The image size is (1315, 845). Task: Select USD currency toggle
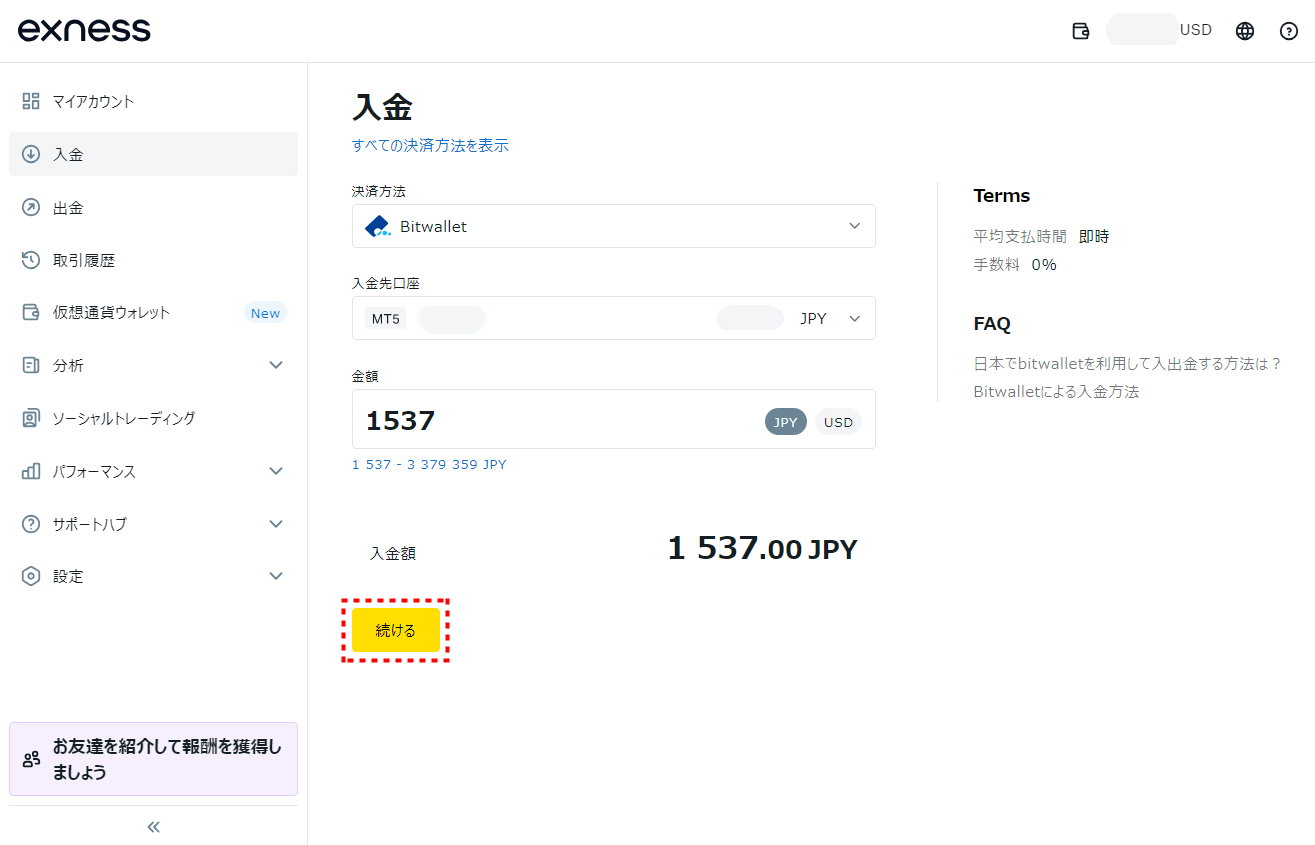838,422
